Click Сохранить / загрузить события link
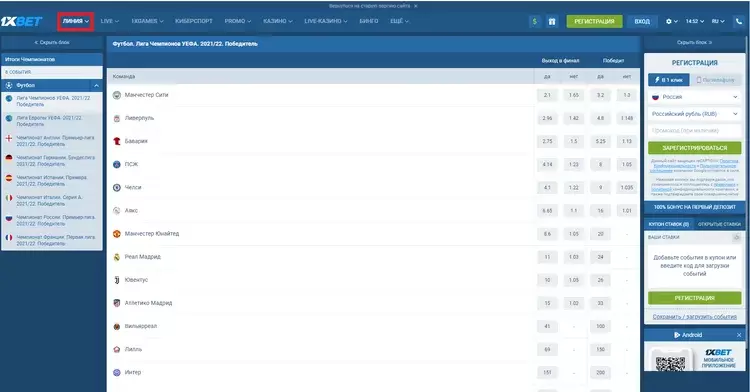Screen dimensions: 750x392 point(695,316)
